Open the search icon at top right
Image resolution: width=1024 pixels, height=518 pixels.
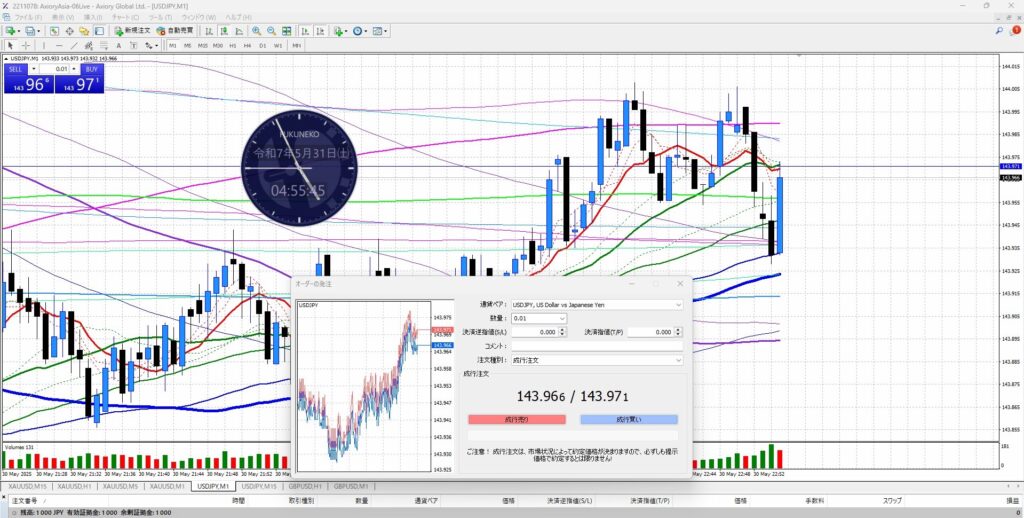pyautogui.click(x=999, y=31)
